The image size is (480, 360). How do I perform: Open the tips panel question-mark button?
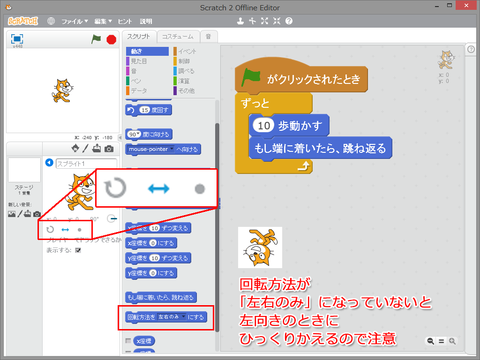point(471,49)
